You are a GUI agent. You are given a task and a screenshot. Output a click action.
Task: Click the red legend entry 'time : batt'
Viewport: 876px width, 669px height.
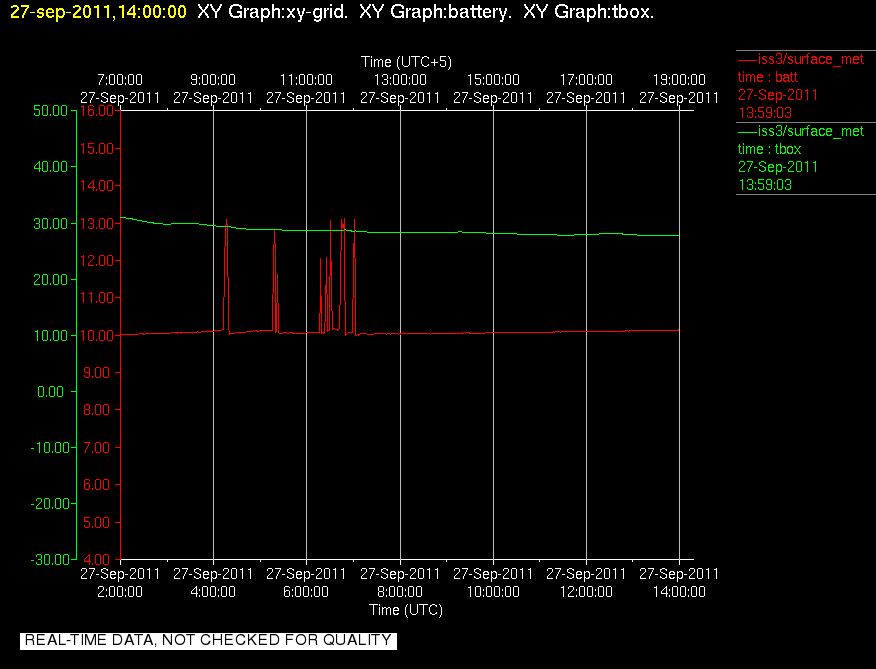tap(768, 77)
